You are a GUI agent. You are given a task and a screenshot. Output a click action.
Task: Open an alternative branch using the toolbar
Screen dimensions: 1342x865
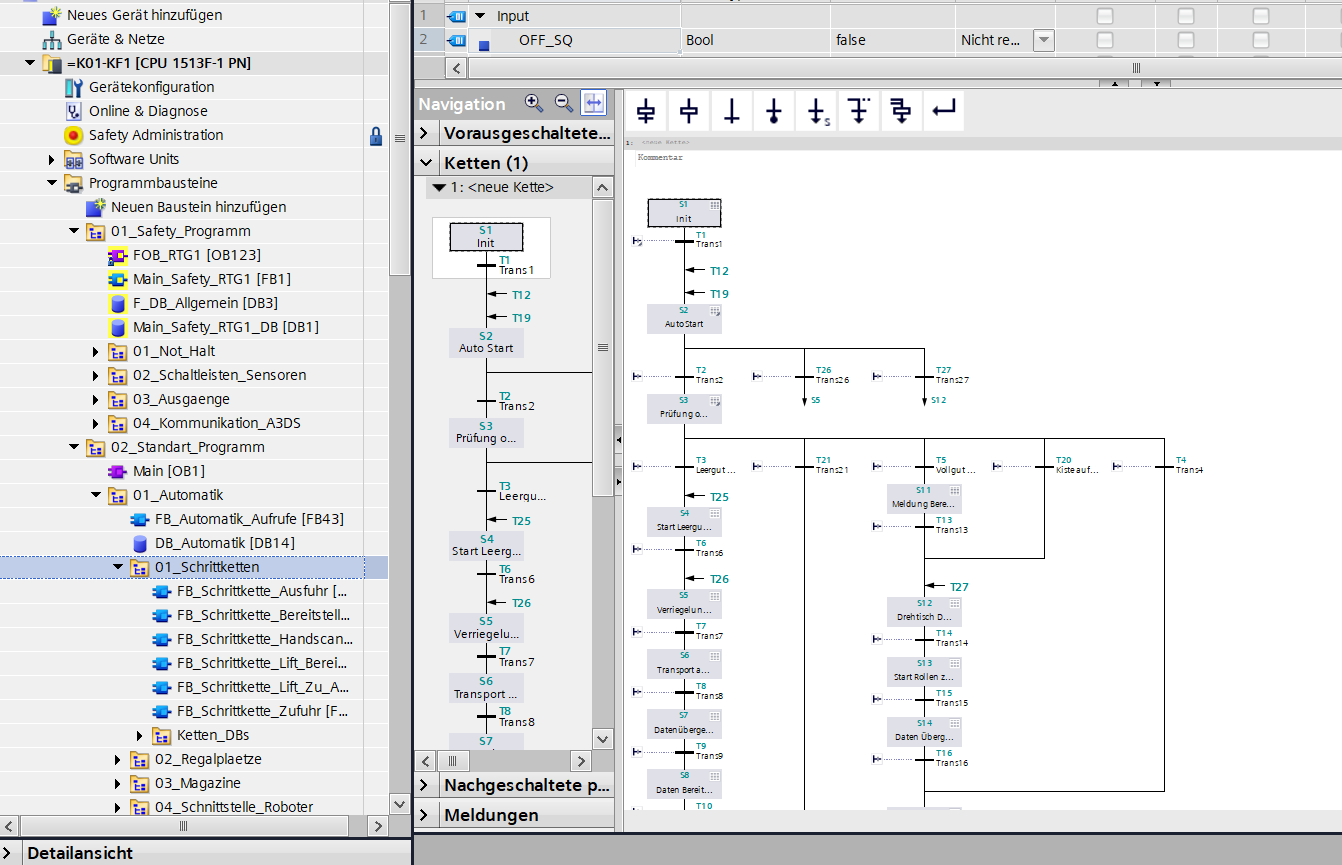pyautogui.click(x=858, y=111)
